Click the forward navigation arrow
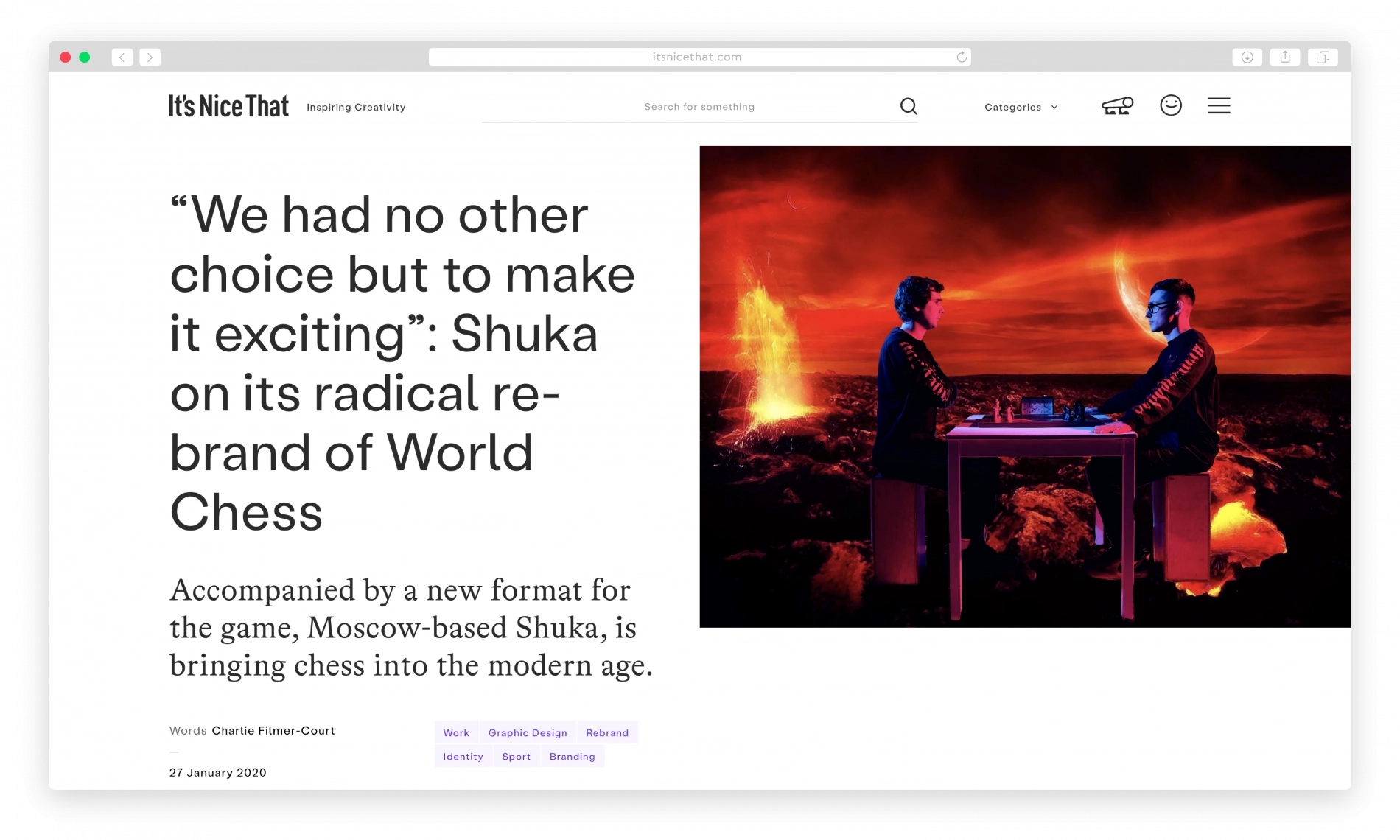The width and height of the screenshot is (1400, 840). (150, 57)
